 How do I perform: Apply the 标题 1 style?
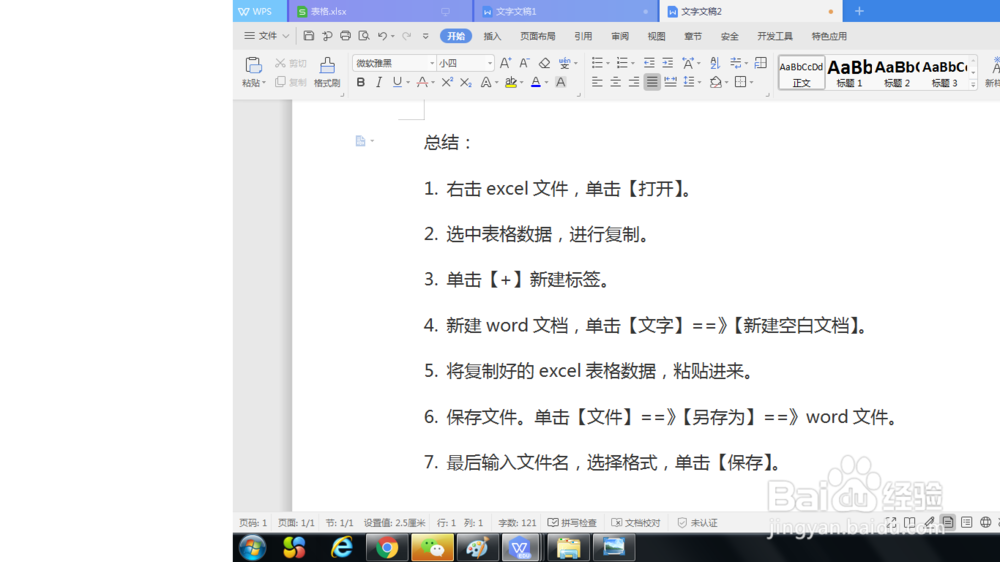tap(849, 72)
